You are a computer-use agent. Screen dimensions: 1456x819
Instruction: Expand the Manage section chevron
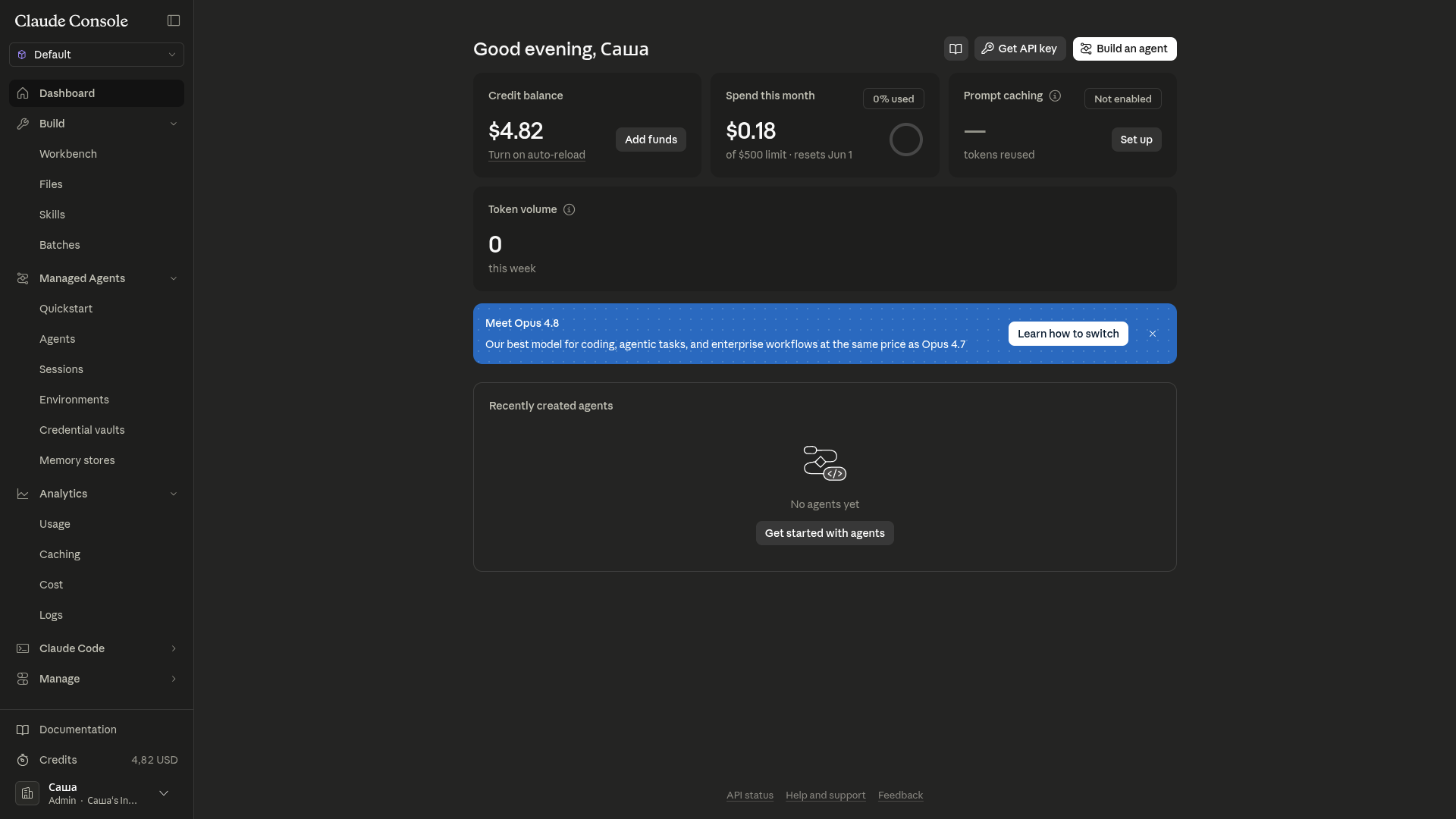click(174, 679)
